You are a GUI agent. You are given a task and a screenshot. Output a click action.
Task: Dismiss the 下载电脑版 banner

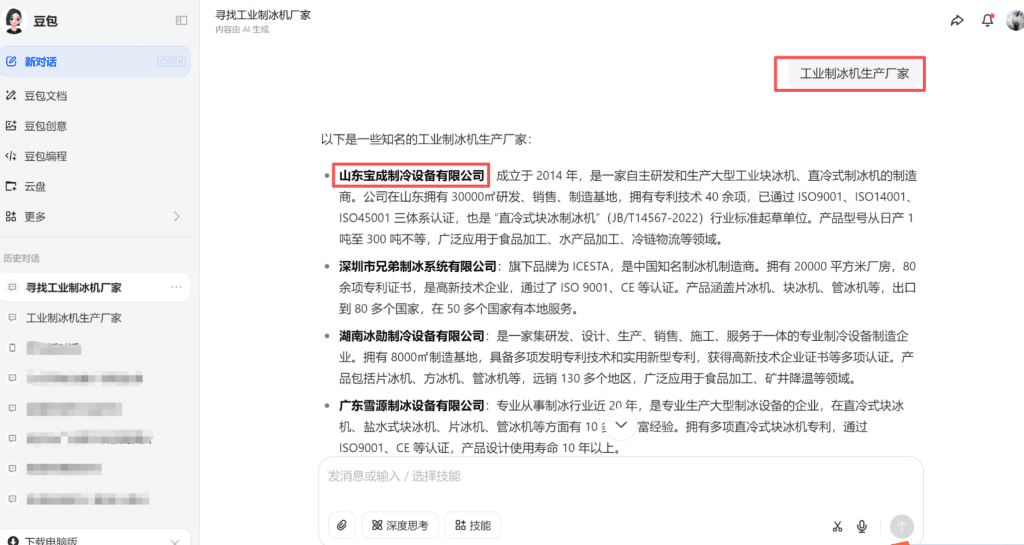(x=174, y=541)
